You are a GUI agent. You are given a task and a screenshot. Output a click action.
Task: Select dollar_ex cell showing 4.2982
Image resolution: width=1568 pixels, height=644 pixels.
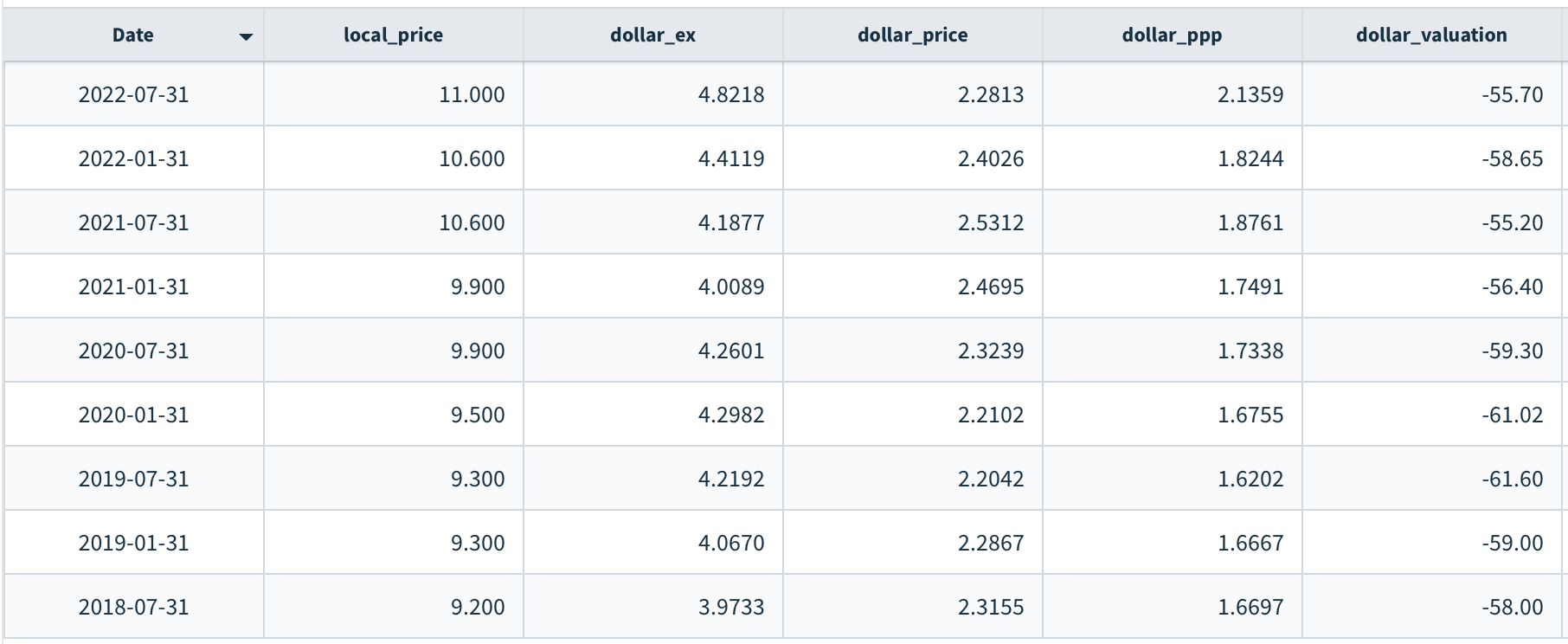point(731,415)
